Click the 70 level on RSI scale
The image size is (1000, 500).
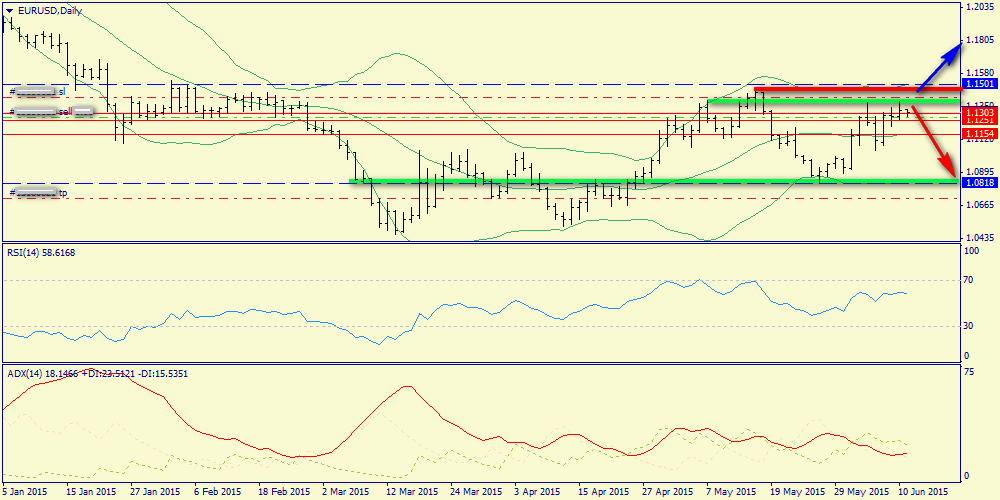coord(968,280)
